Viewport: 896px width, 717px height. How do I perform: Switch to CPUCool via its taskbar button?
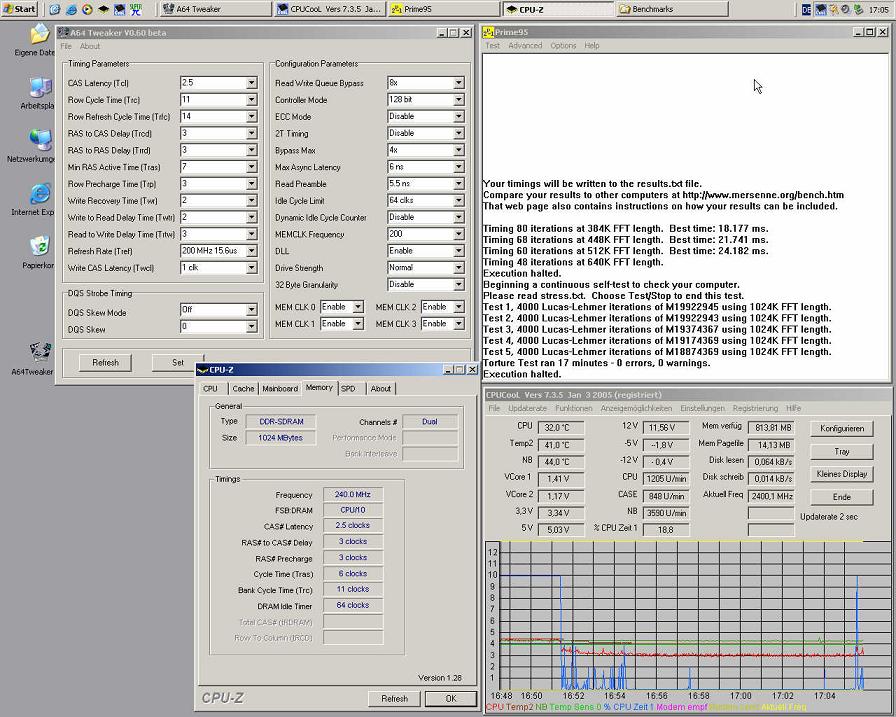(330, 9)
